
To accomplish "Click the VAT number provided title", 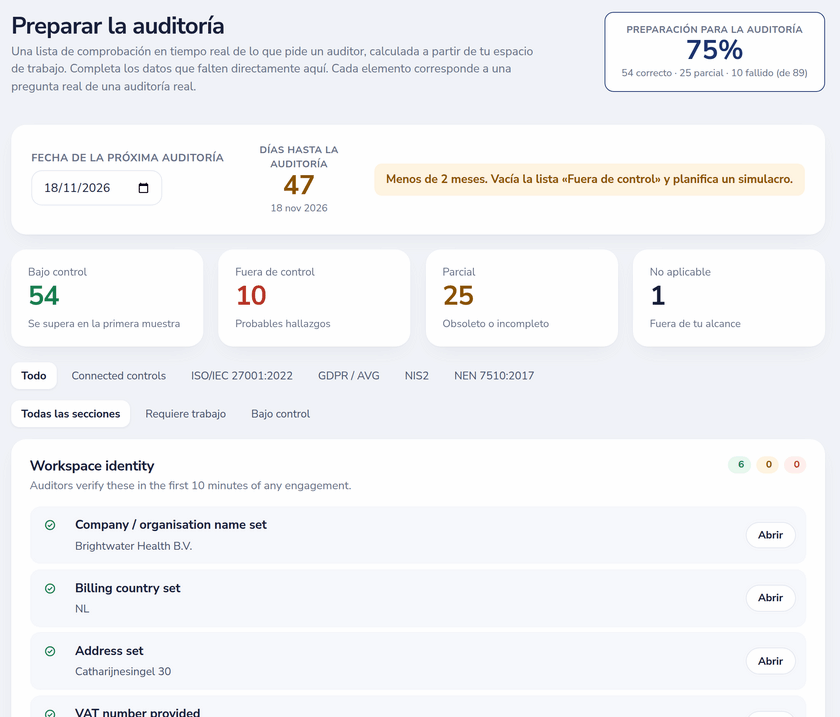I will (138, 712).
